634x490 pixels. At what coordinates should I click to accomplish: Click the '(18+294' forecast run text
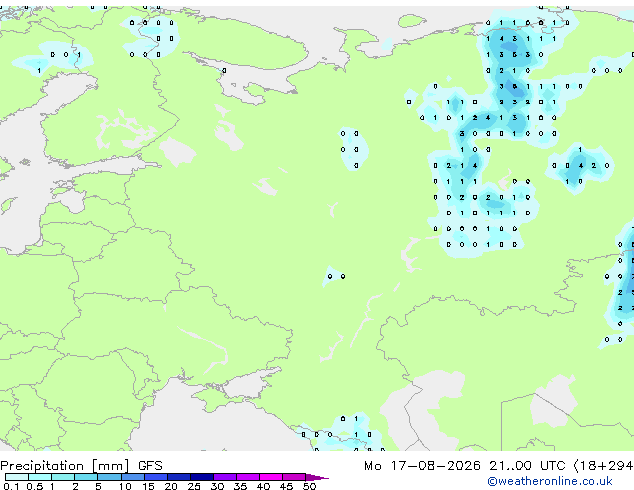(x=603, y=466)
